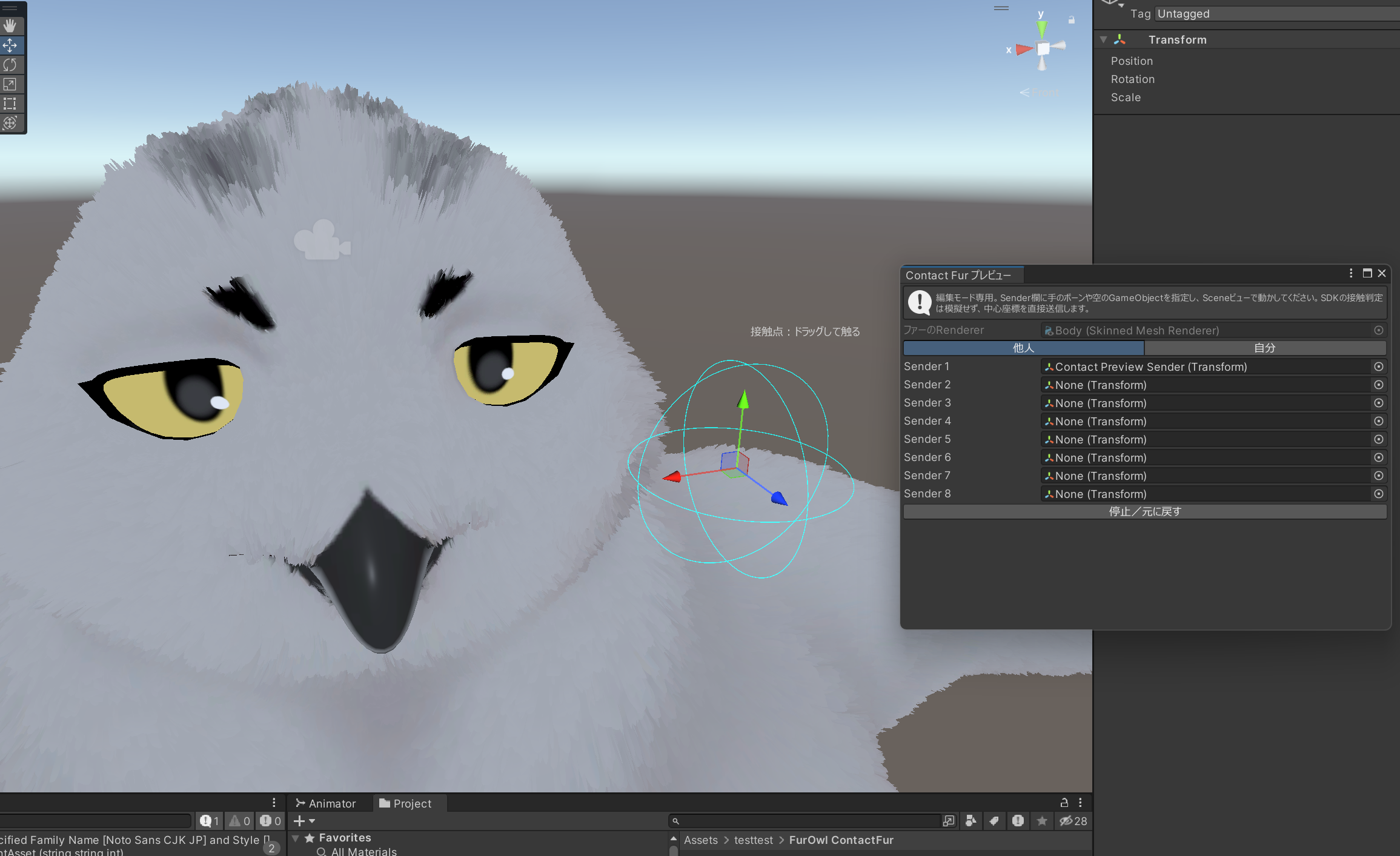Open object picker for Sender 2

[x=1378, y=385]
